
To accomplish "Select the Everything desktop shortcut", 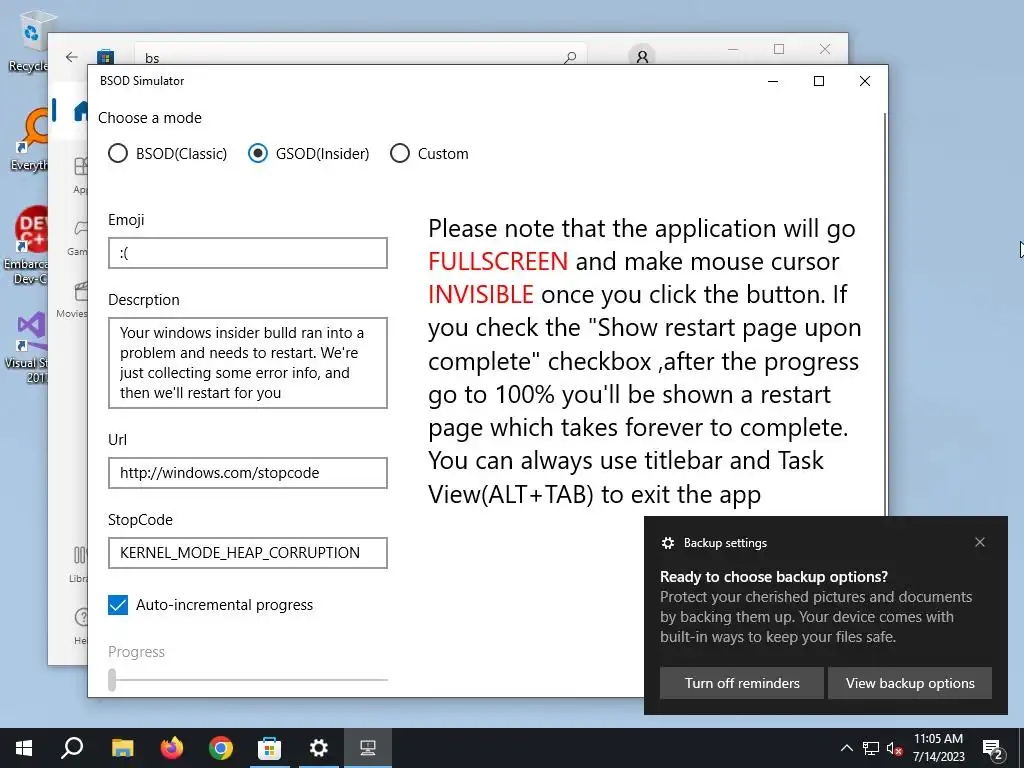I will [29, 140].
